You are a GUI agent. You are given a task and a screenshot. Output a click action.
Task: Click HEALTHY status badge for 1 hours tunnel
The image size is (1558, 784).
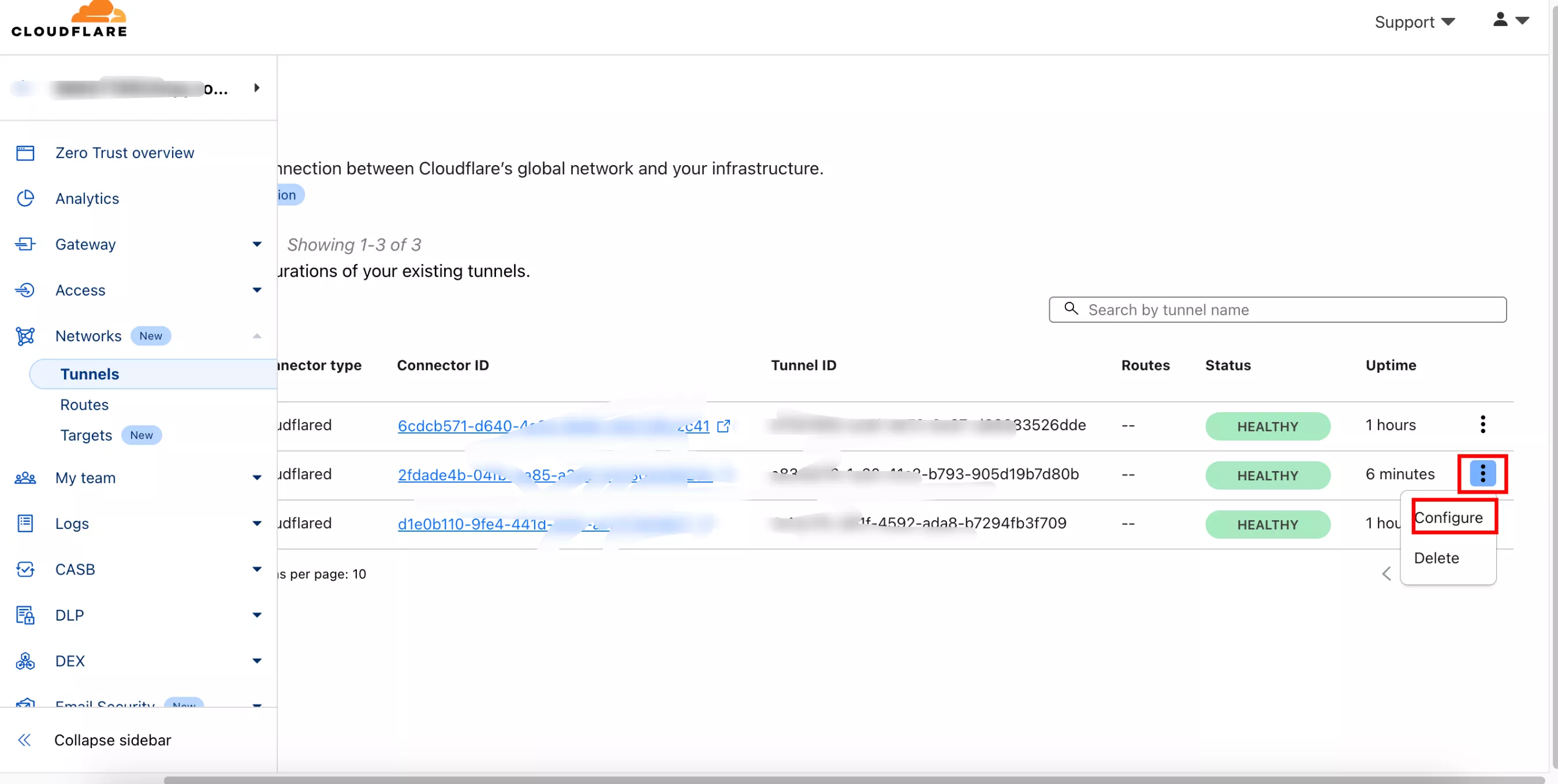tap(1268, 426)
